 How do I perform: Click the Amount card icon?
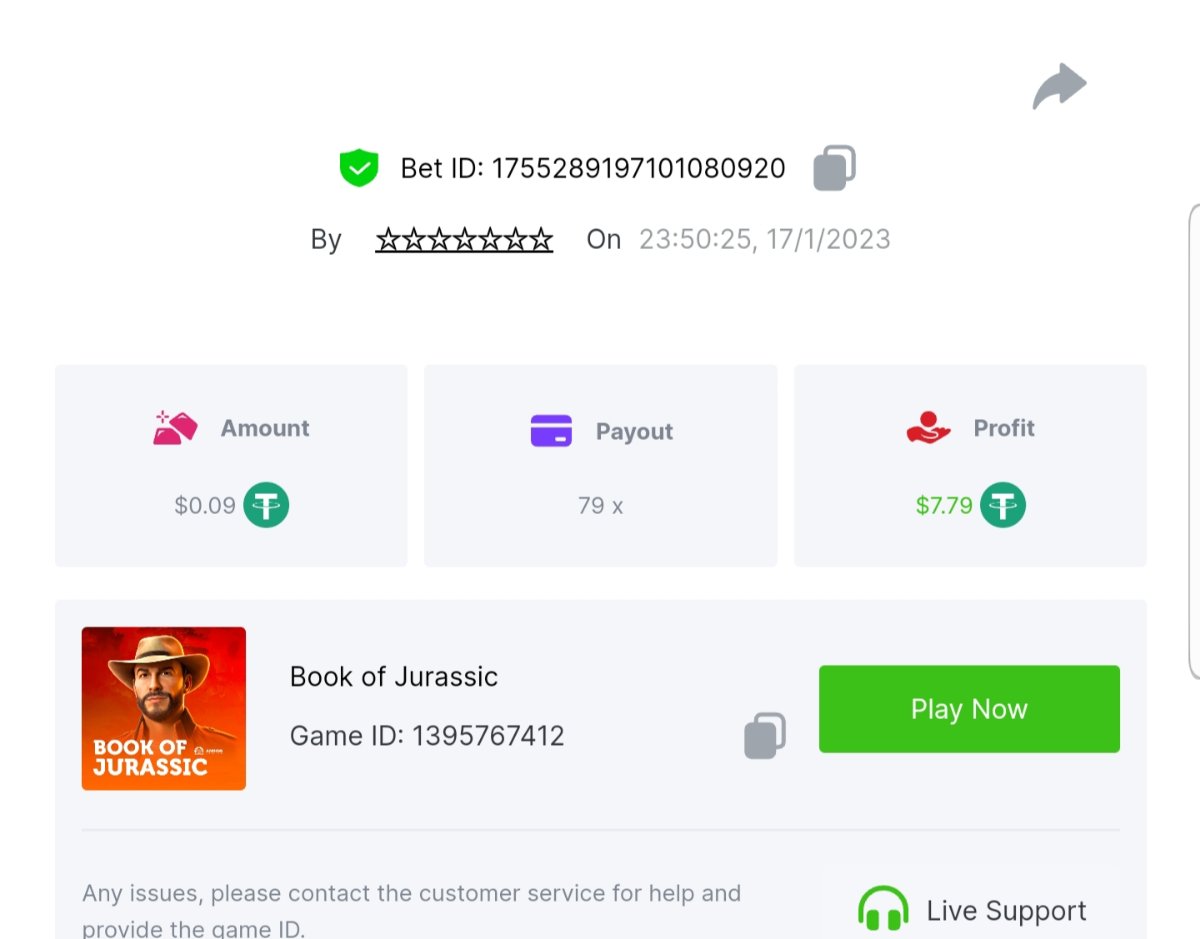[x=175, y=428]
